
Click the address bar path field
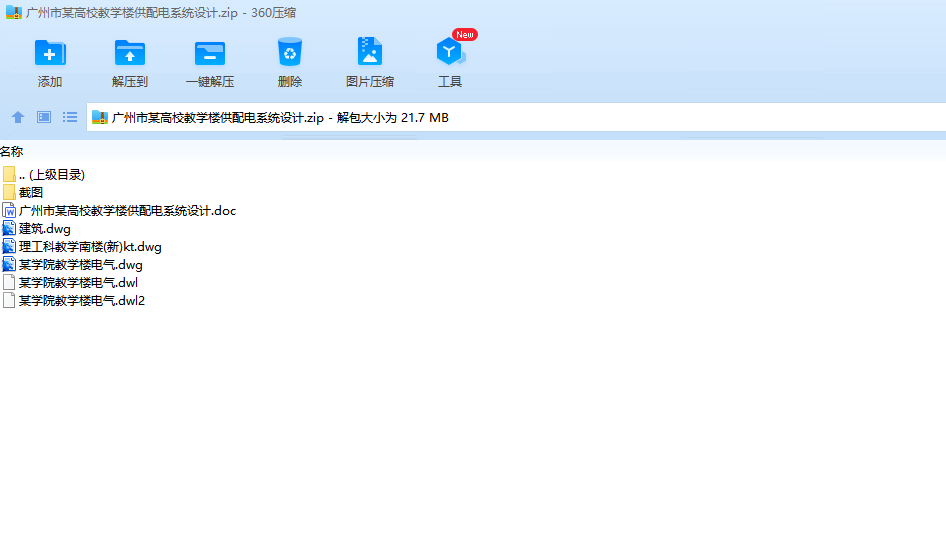pyautogui.click(x=516, y=118)
